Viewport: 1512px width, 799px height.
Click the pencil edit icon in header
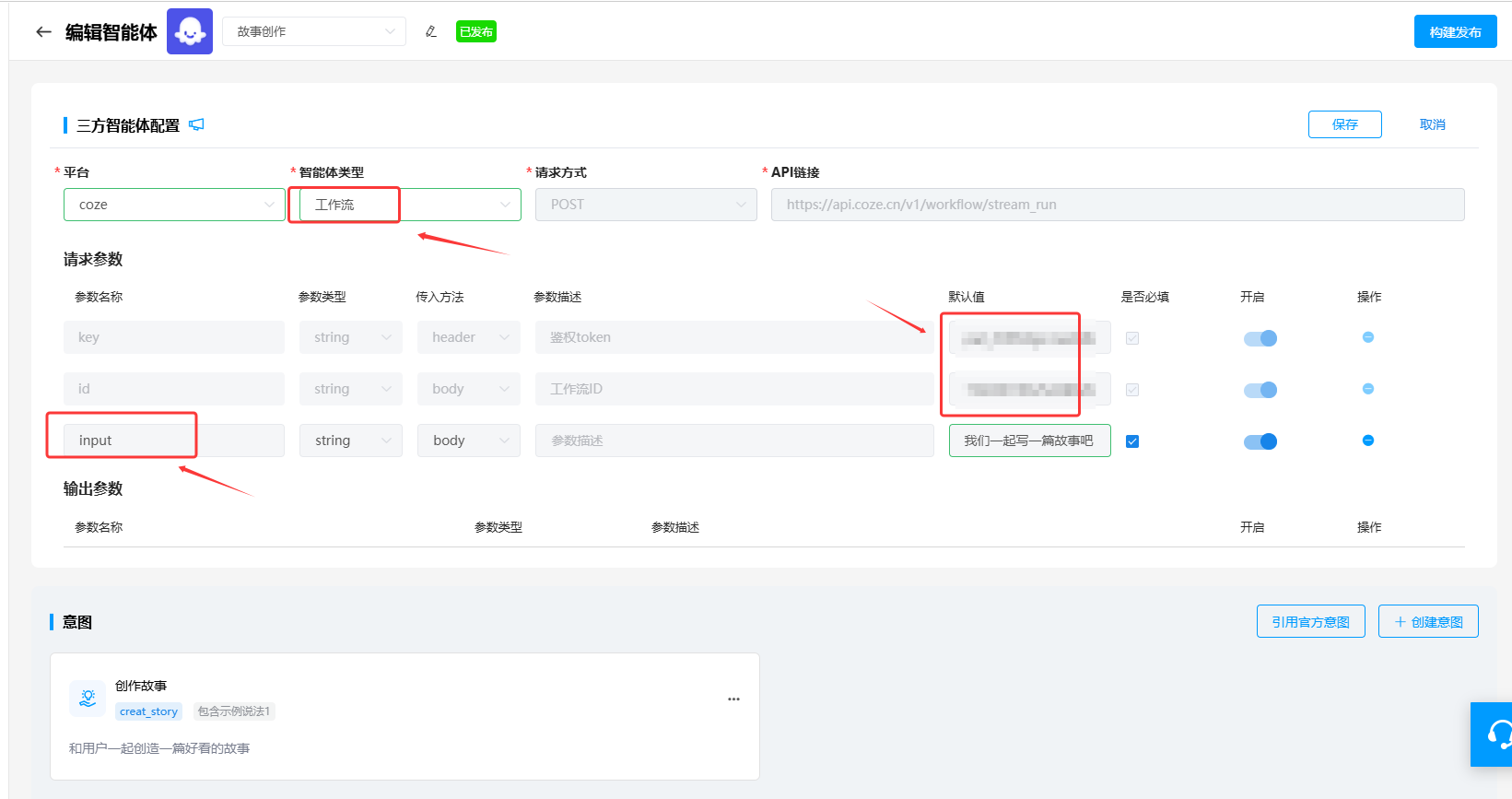(430, 31)
